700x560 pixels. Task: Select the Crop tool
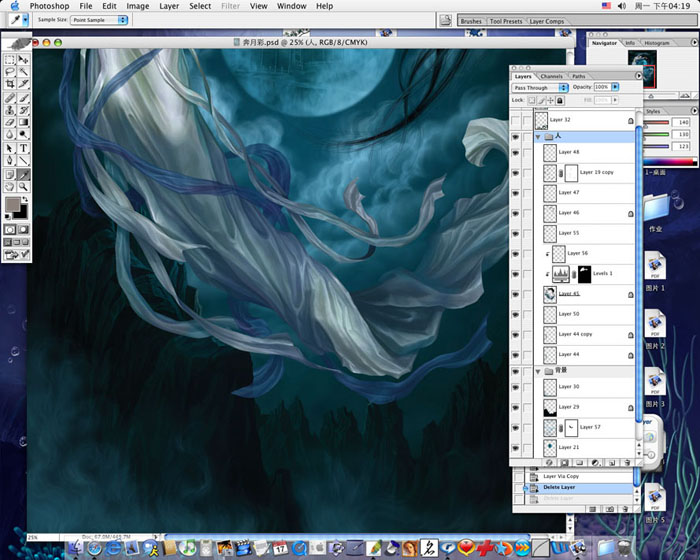pyautogui.click(x=9, y=84)
